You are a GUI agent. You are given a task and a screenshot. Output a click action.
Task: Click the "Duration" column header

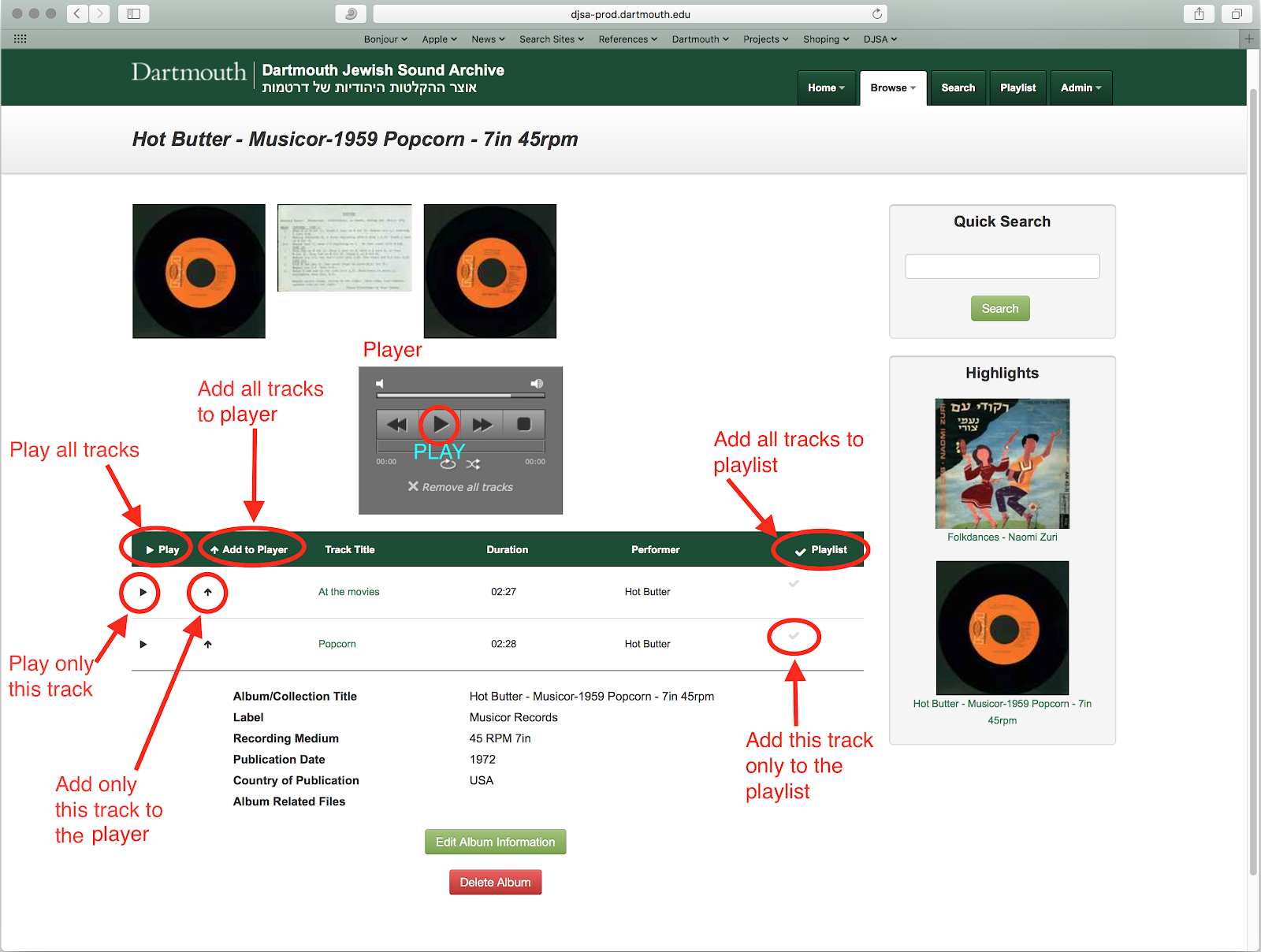tap(507, 549)
